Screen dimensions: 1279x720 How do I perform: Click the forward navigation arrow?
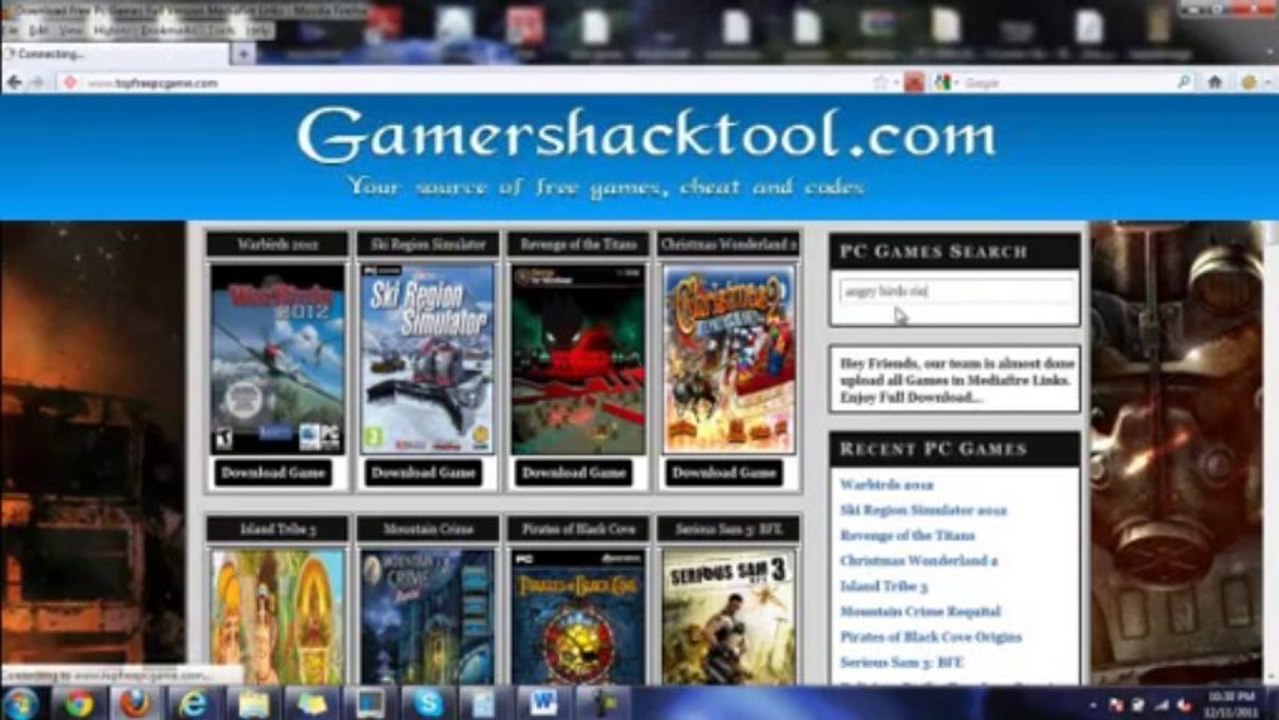pyautogui.click(x=37, y=83)
